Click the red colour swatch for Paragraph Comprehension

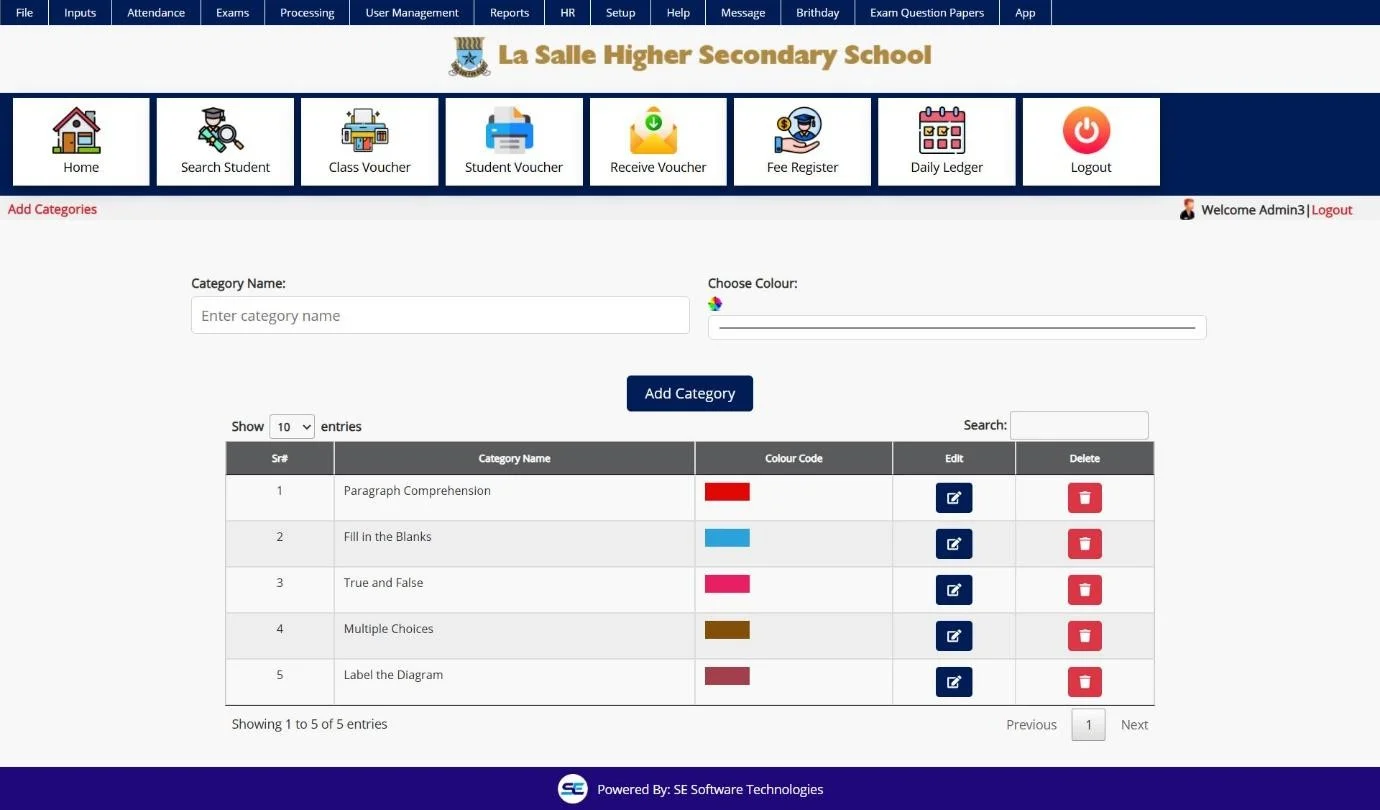point(727,492)
